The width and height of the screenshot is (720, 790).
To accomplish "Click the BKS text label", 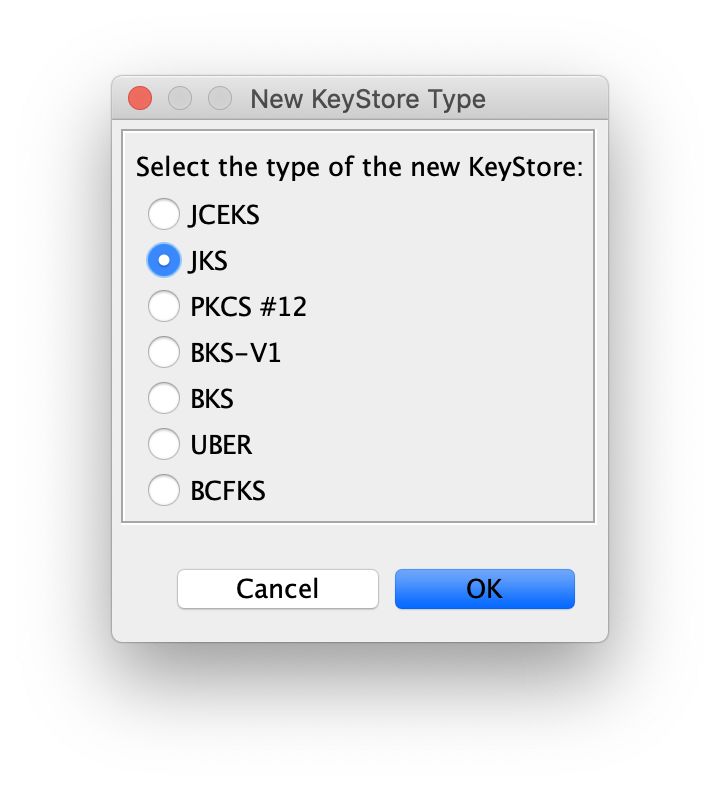I will (212, 399).
